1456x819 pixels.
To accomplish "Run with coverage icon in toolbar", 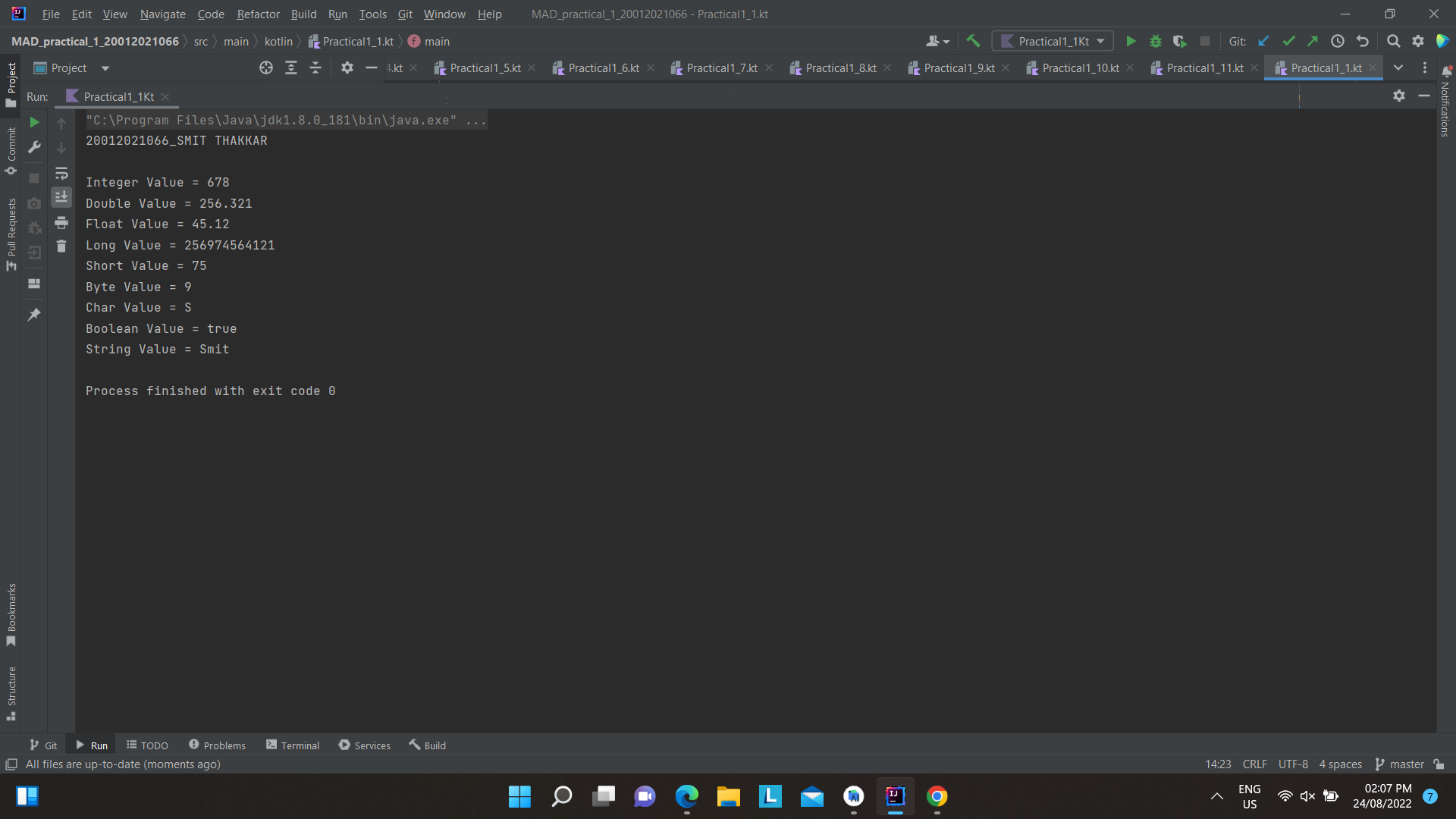I will coord(1180,42).
